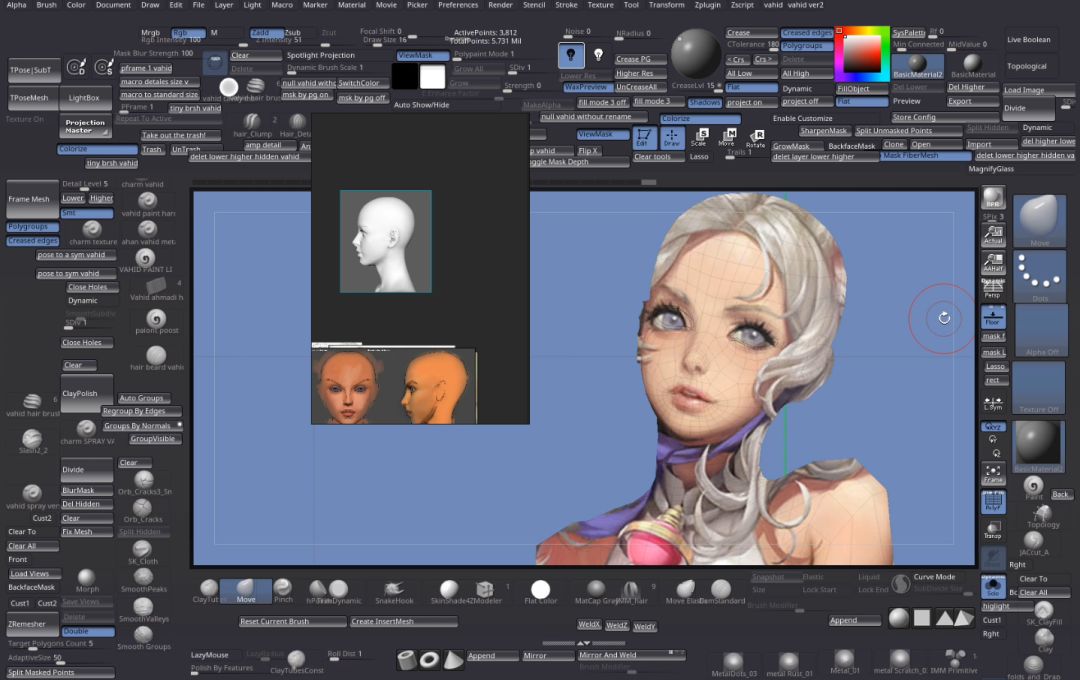Click the orange head reference image
The image size is (1080, 680).
[394, 386]
